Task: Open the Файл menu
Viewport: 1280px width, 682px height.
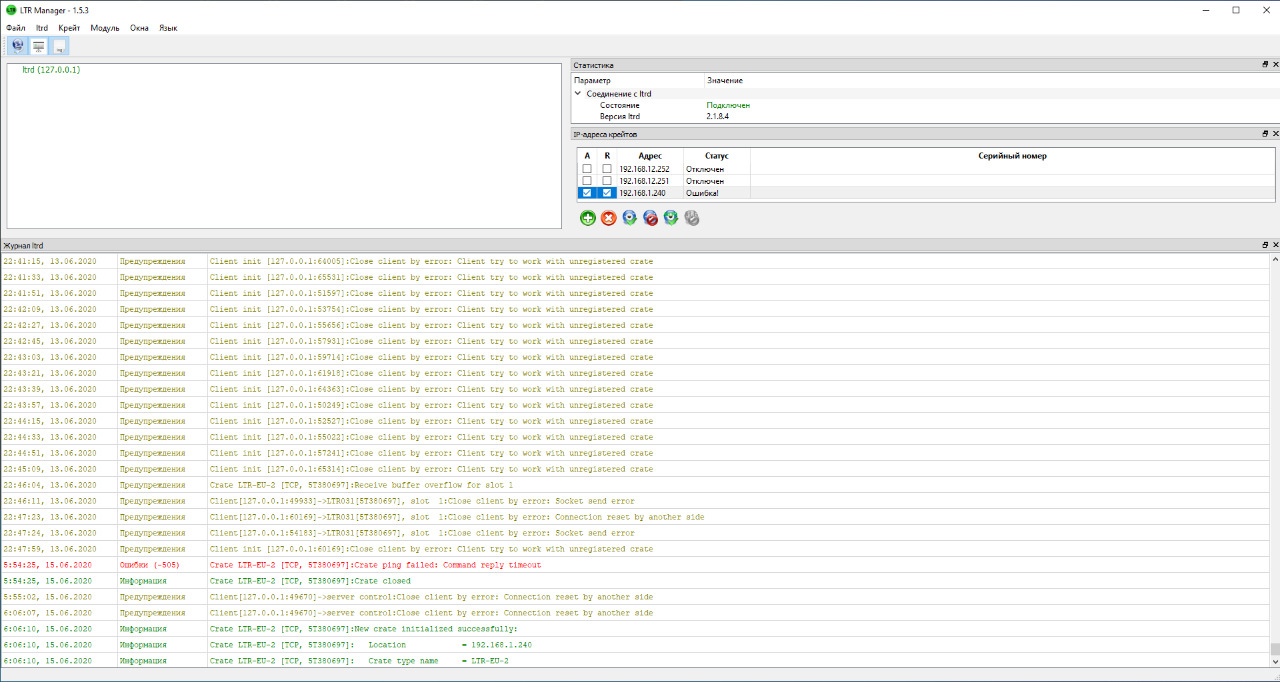Action: (16, 28)
